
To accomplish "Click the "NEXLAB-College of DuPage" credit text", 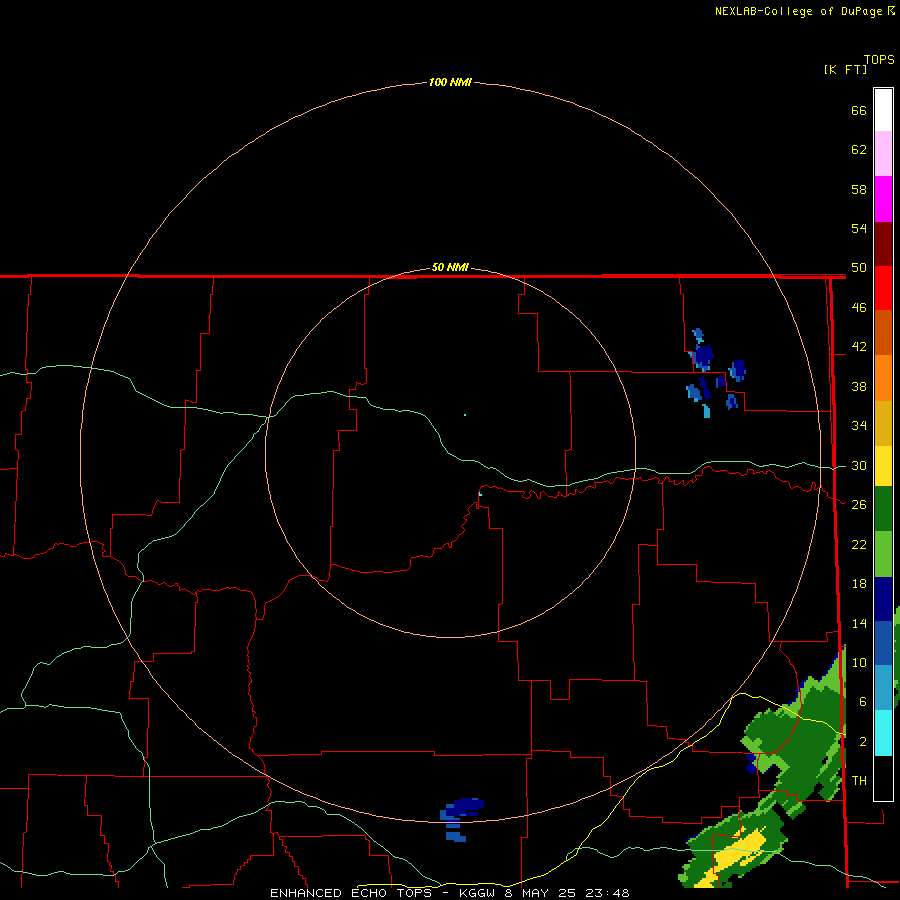I will (800, 11).
